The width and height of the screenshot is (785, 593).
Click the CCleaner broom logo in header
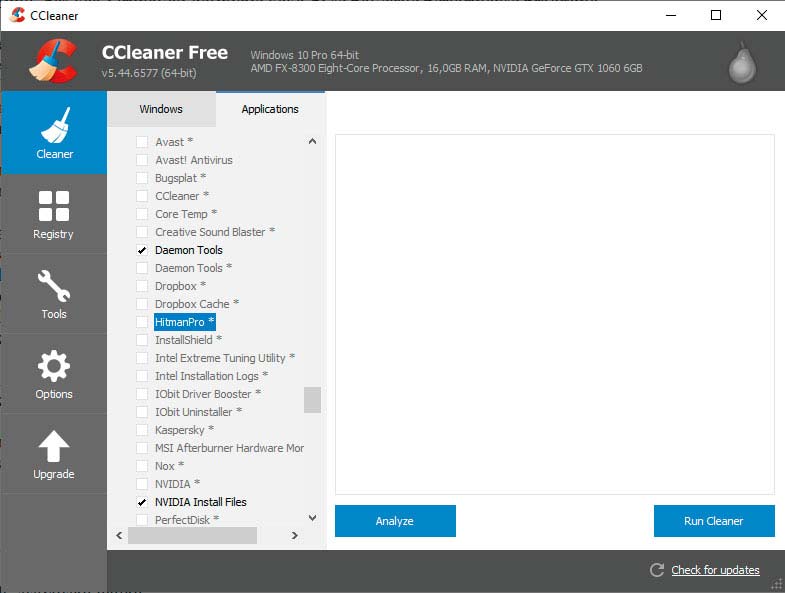(53, 61)
